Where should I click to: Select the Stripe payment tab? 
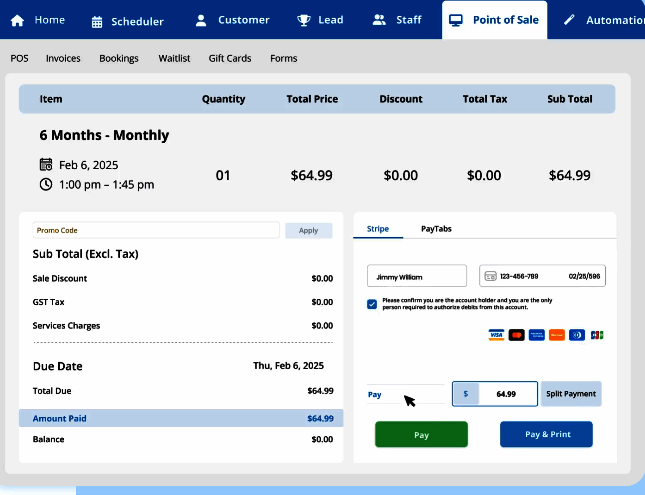pyautogui.click(x=378, y=229)
